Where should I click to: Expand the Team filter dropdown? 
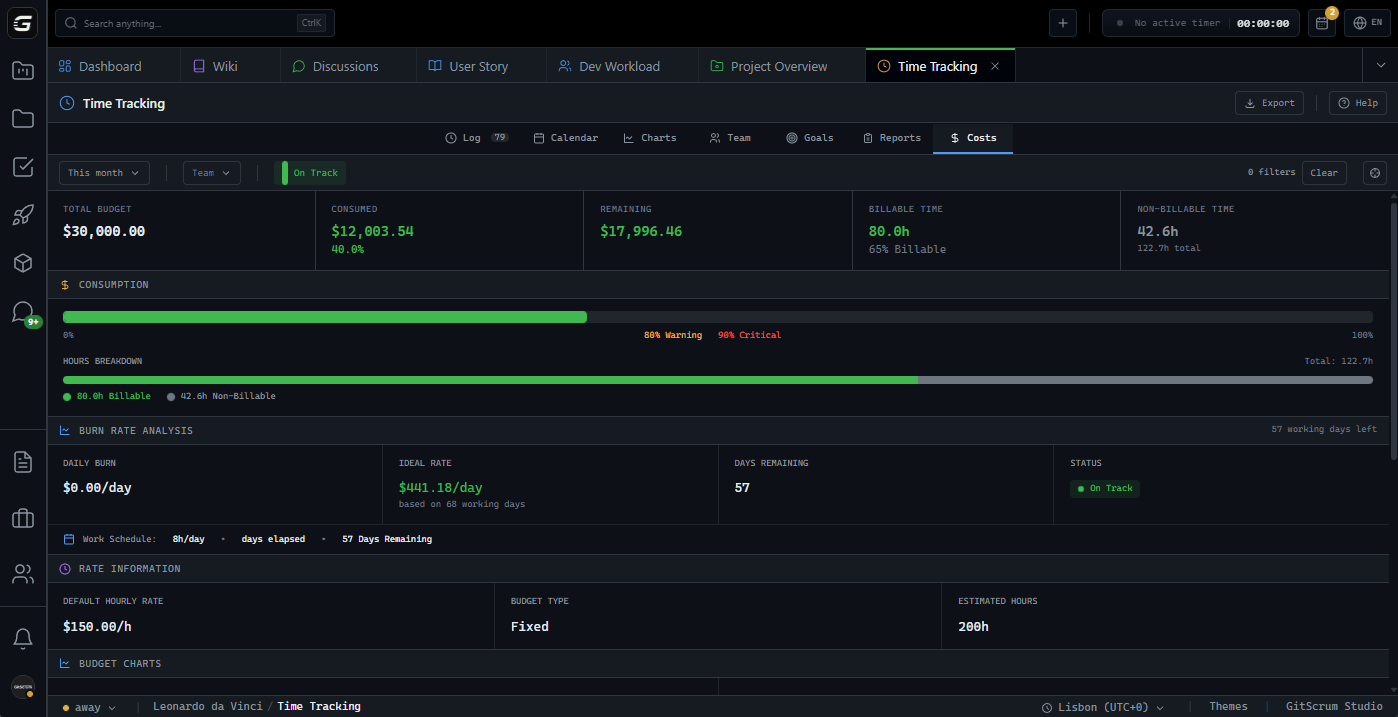coord(210,172)
